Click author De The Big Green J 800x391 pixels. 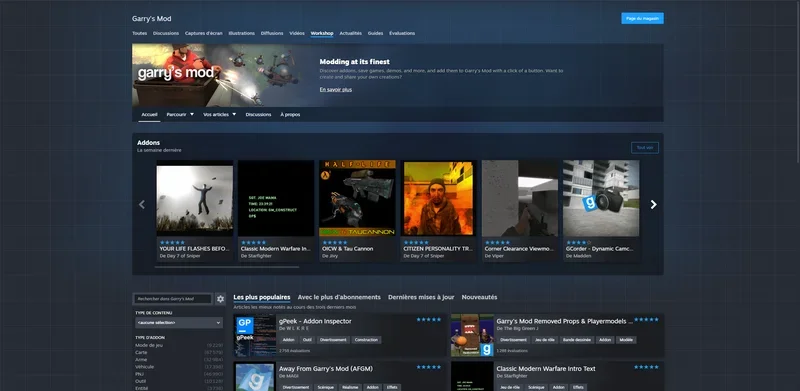[x=517, y=329]
